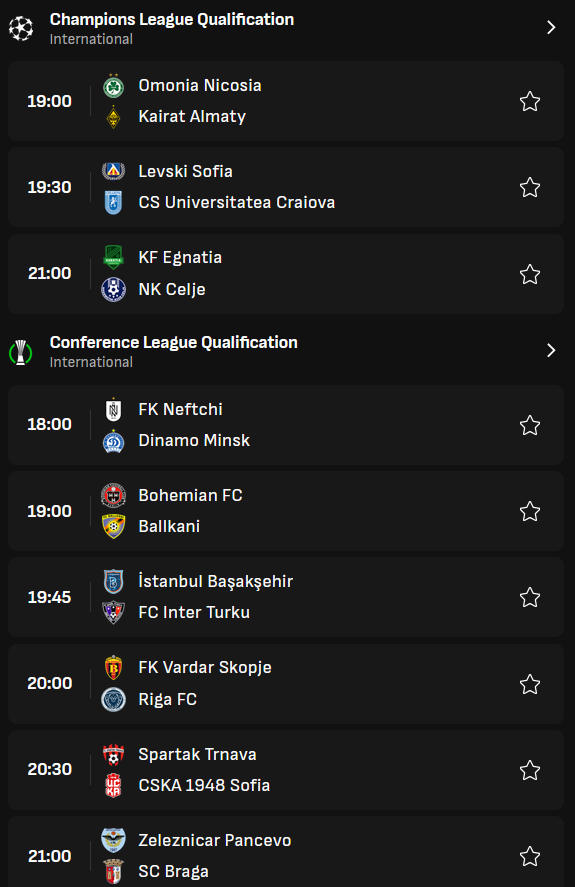
Task: Toggle favorite star for KF Egnatia match
Action: [x=530, y=274]
